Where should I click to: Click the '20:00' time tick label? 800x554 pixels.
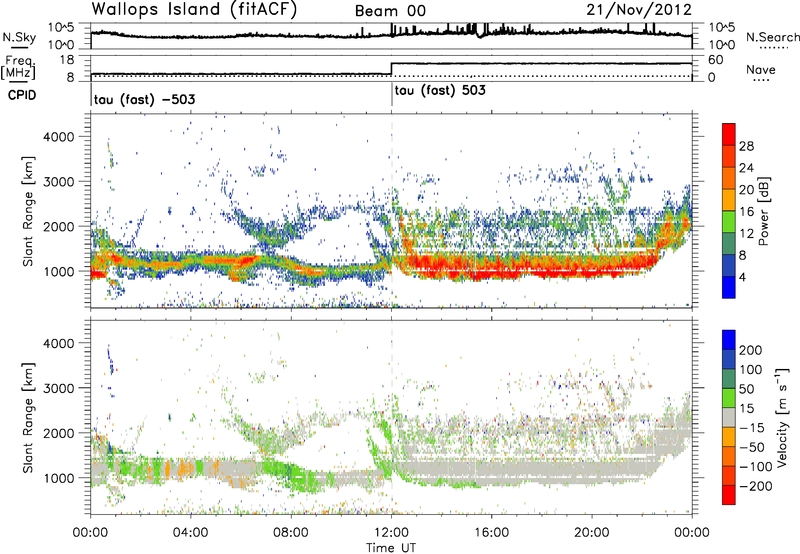[x=592, y=533]
